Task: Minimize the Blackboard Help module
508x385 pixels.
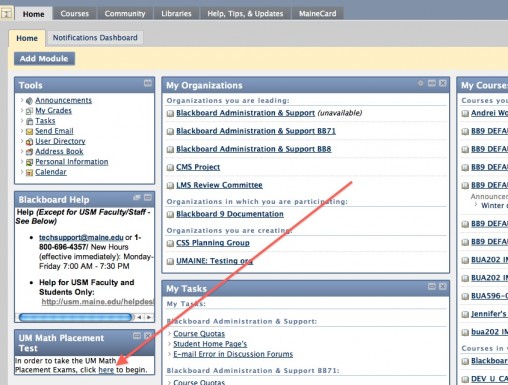Action: click(148, 197)
